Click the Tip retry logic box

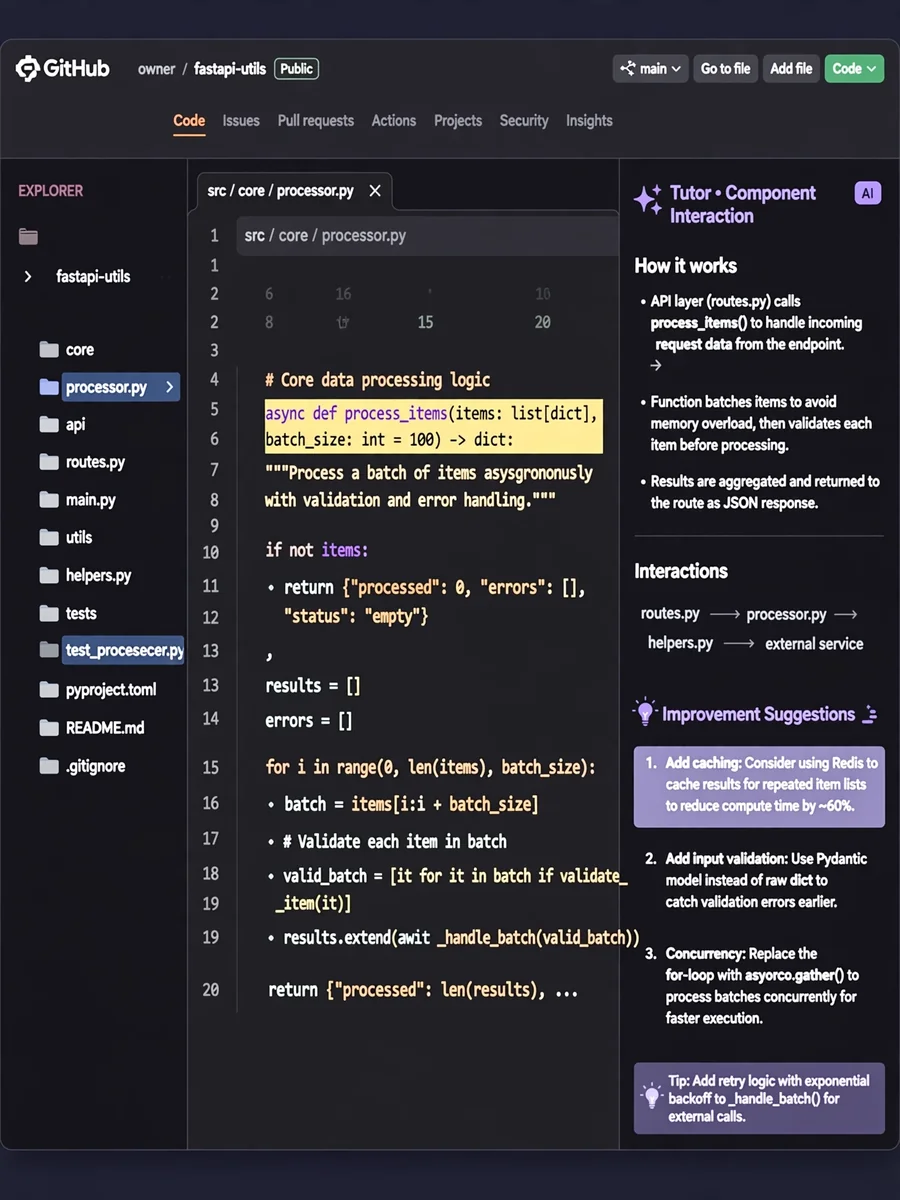pos(759,1098)
